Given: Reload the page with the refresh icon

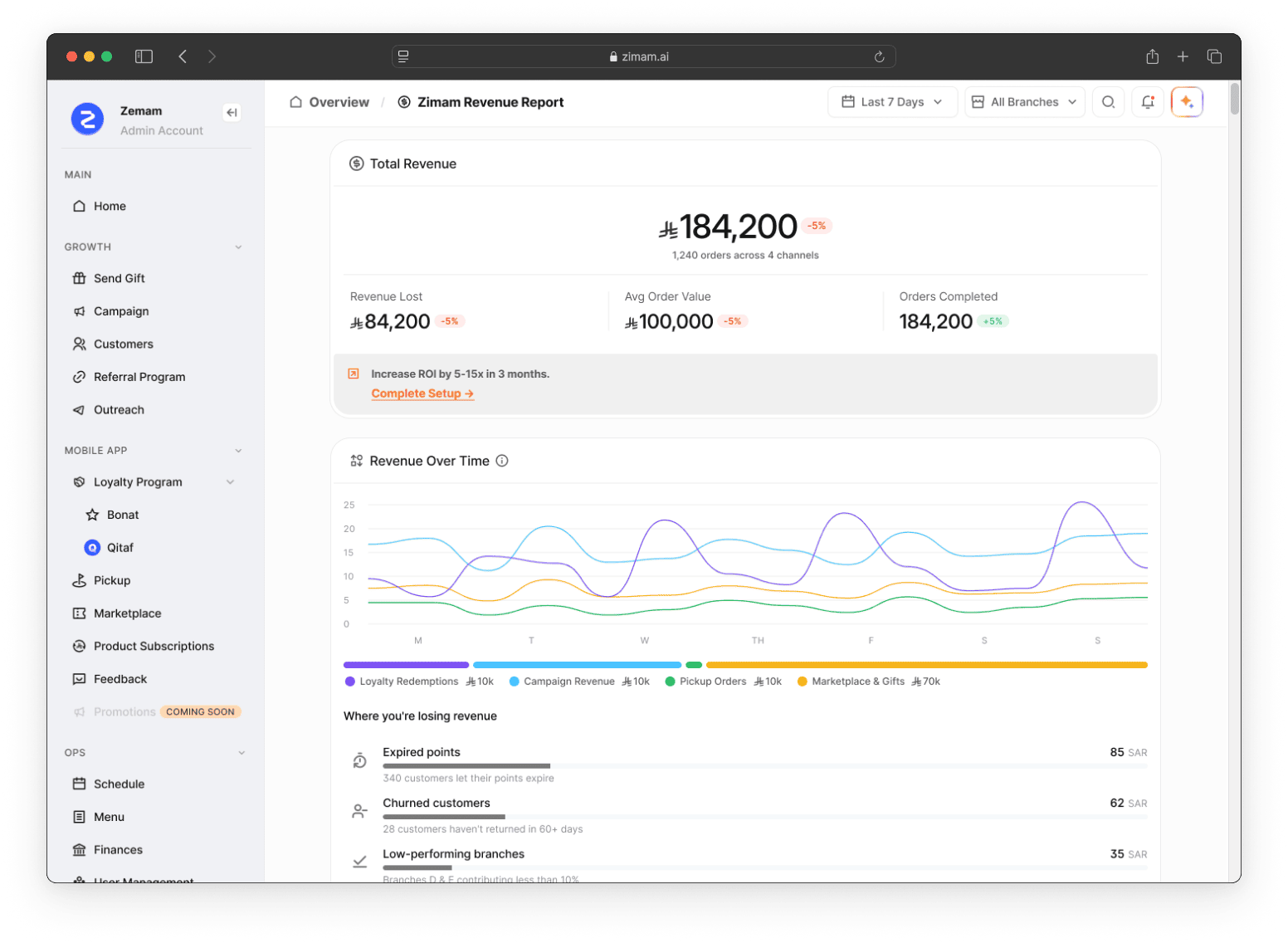Looking at the screenshot, I should 880,56.
